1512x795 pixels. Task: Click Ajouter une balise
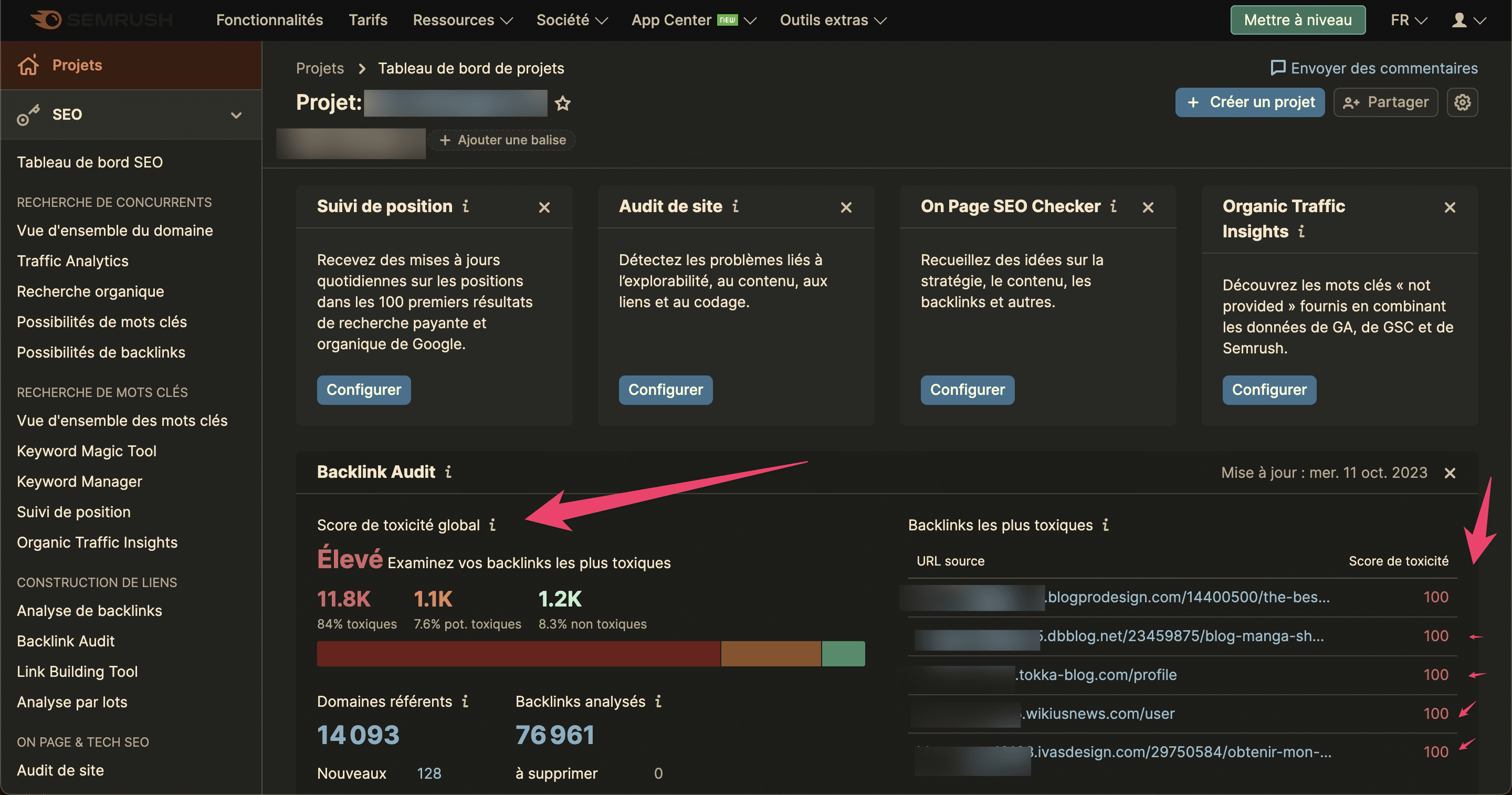[x=502, y=140]
